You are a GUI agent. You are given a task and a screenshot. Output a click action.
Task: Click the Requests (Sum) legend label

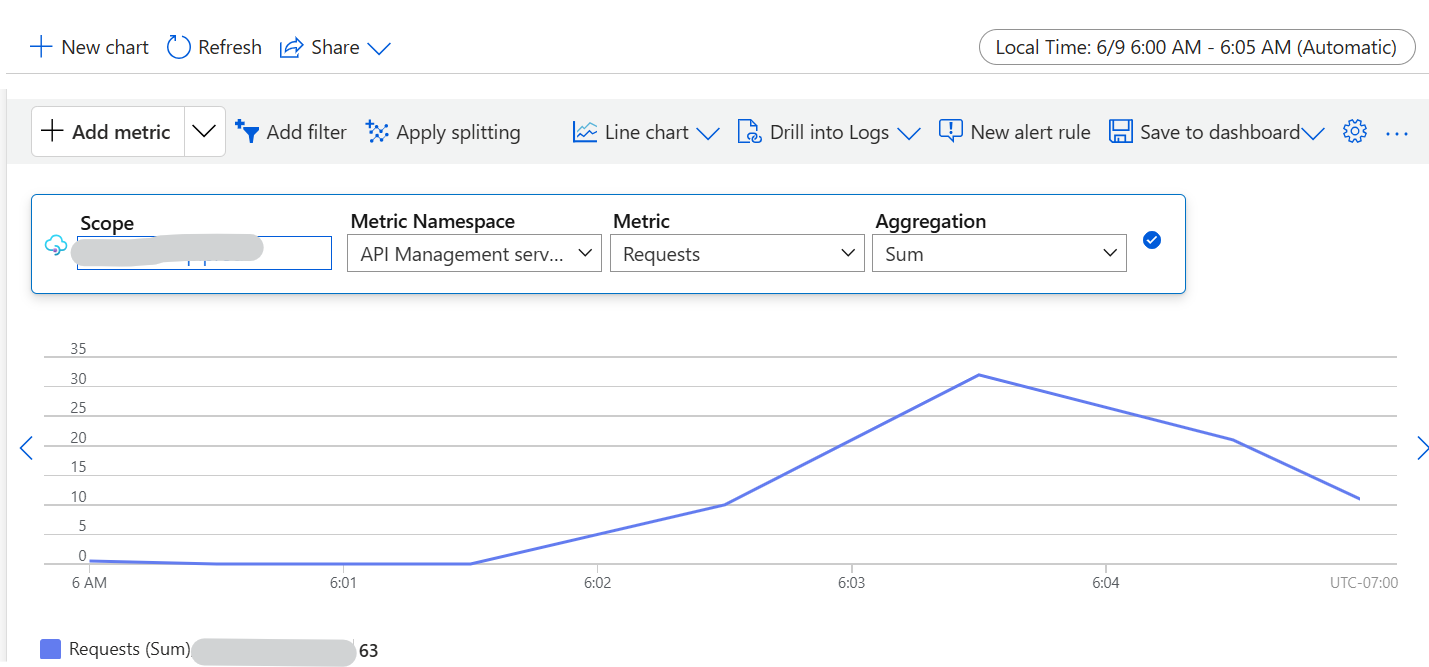(x=129, y=649)
